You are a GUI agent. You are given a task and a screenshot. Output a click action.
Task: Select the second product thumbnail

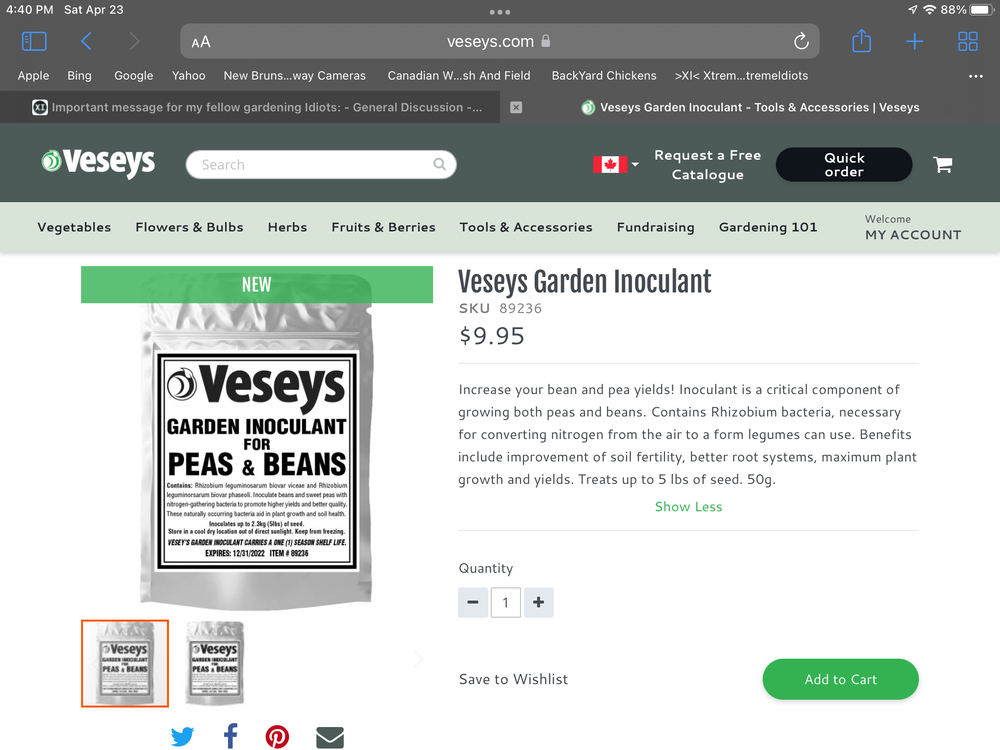[x=214, y=663]
